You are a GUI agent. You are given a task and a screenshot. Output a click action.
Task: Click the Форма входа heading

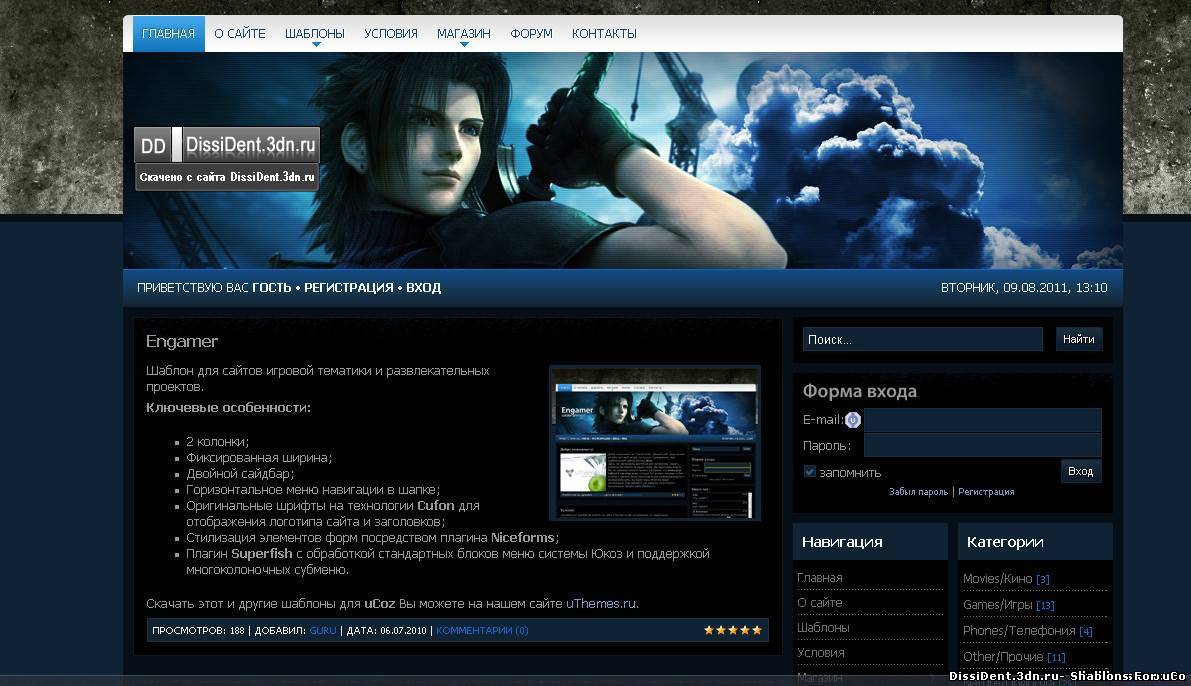[859, 391]
